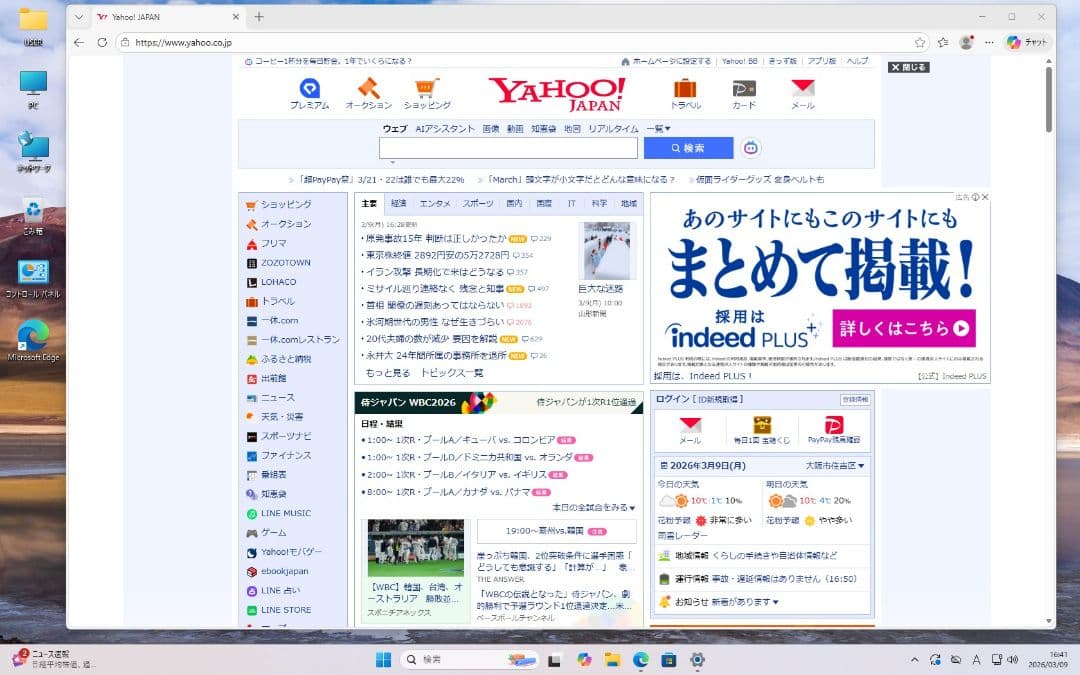Expand the 大阪市住吉区 location dropdown

click(x=835, y=466)
